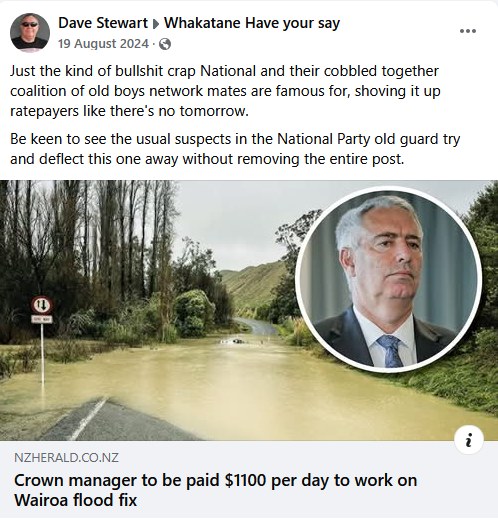498x520 pixels.
Task: Click the tall poplar trees in photo
Action: (100, 233)
